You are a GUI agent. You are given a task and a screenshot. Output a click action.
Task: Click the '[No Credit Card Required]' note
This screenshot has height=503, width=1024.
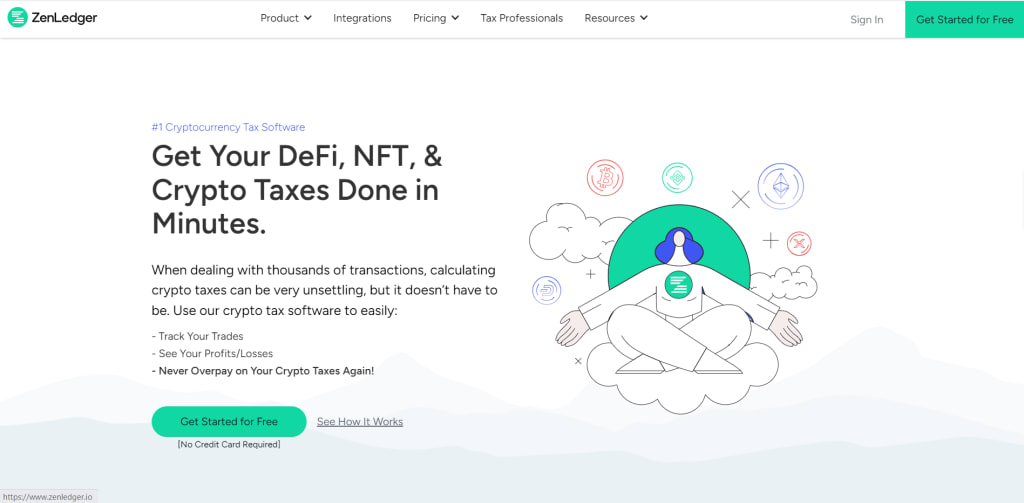pyautogui.click(x=229, y=444)
